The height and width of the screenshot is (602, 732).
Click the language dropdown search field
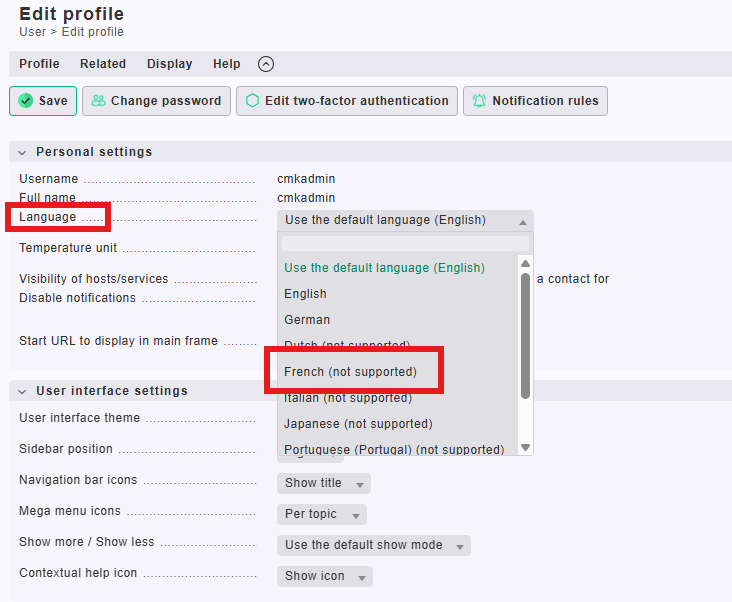click(x=405, y=243)
